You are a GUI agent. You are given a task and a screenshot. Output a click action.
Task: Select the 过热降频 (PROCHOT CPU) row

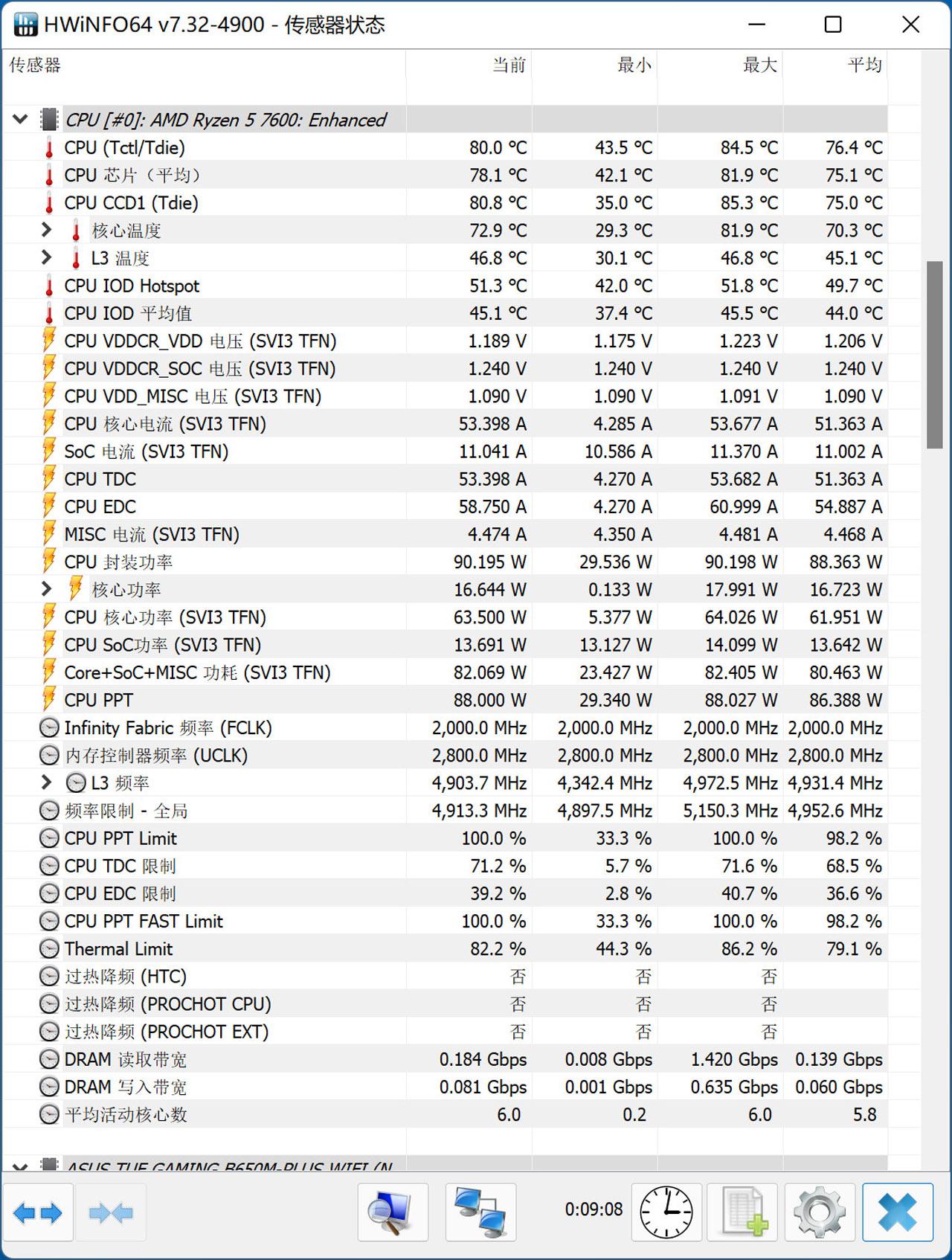(x=445, y=1004)
